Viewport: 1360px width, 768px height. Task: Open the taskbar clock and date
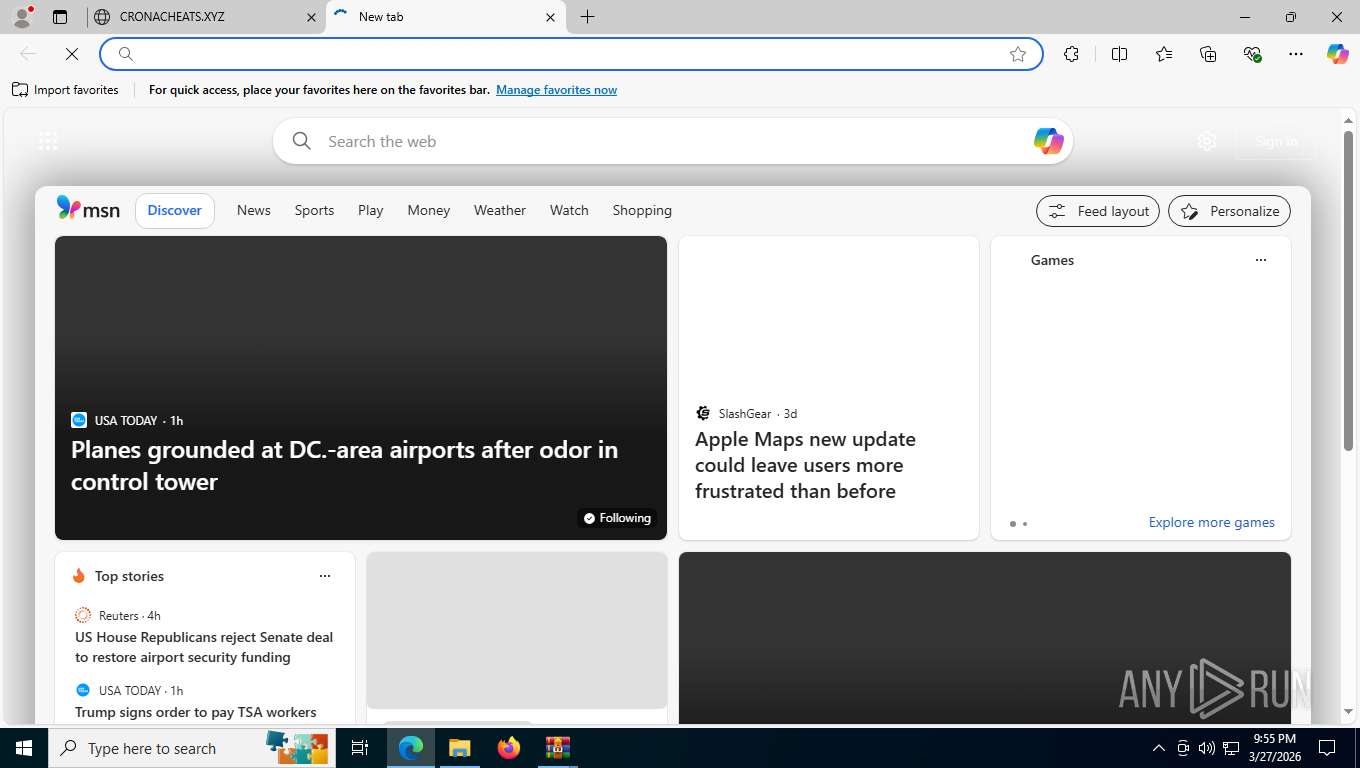point(1274,748)
